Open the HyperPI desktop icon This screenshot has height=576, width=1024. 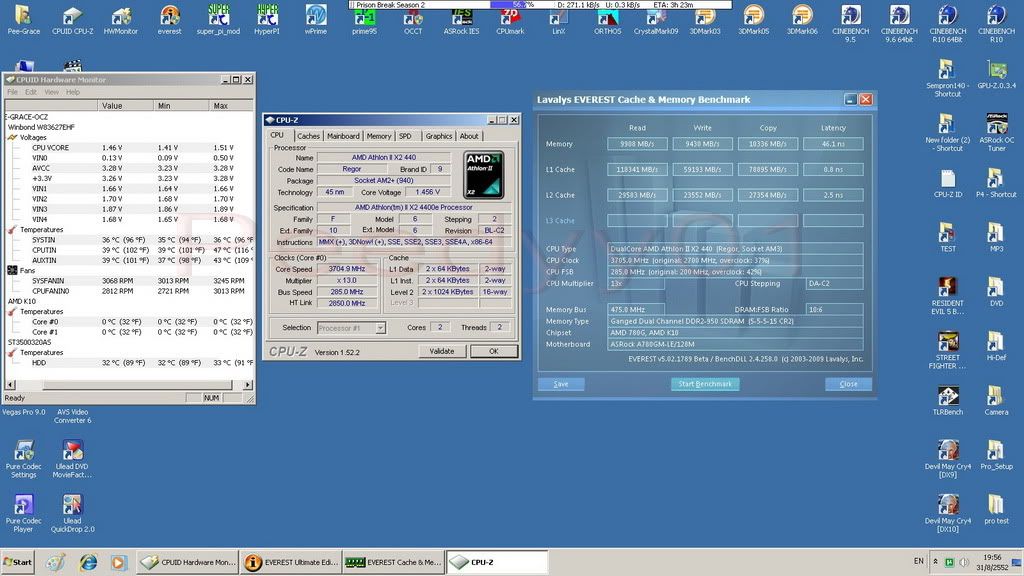click(267, 20)
